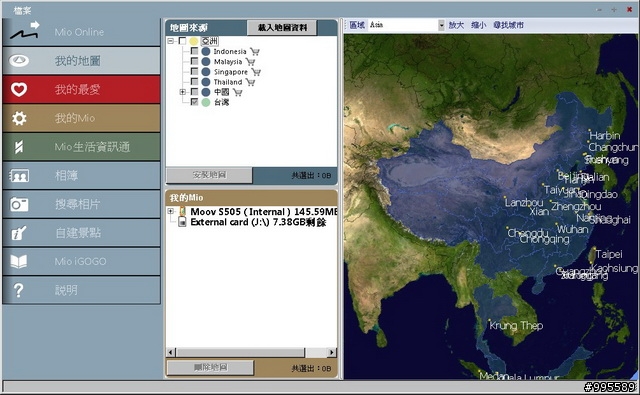Click Taipei on the map
Viewport: 640px width, 395px height.
point(609,254)
